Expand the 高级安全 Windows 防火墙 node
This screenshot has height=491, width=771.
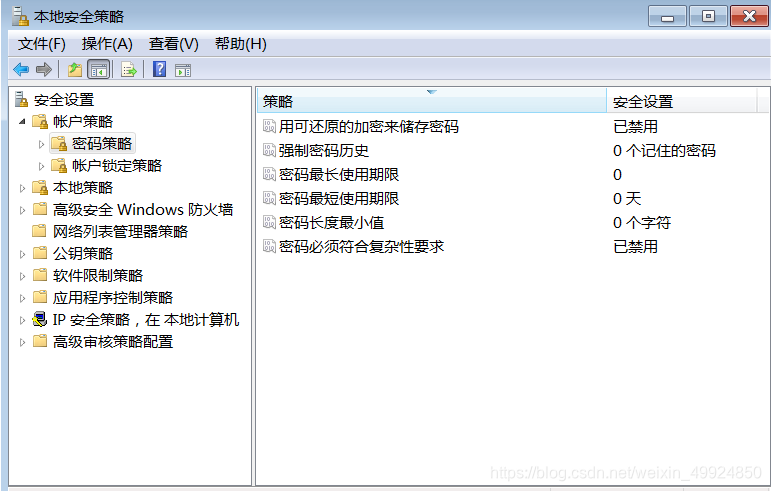(x=22, y=210)
